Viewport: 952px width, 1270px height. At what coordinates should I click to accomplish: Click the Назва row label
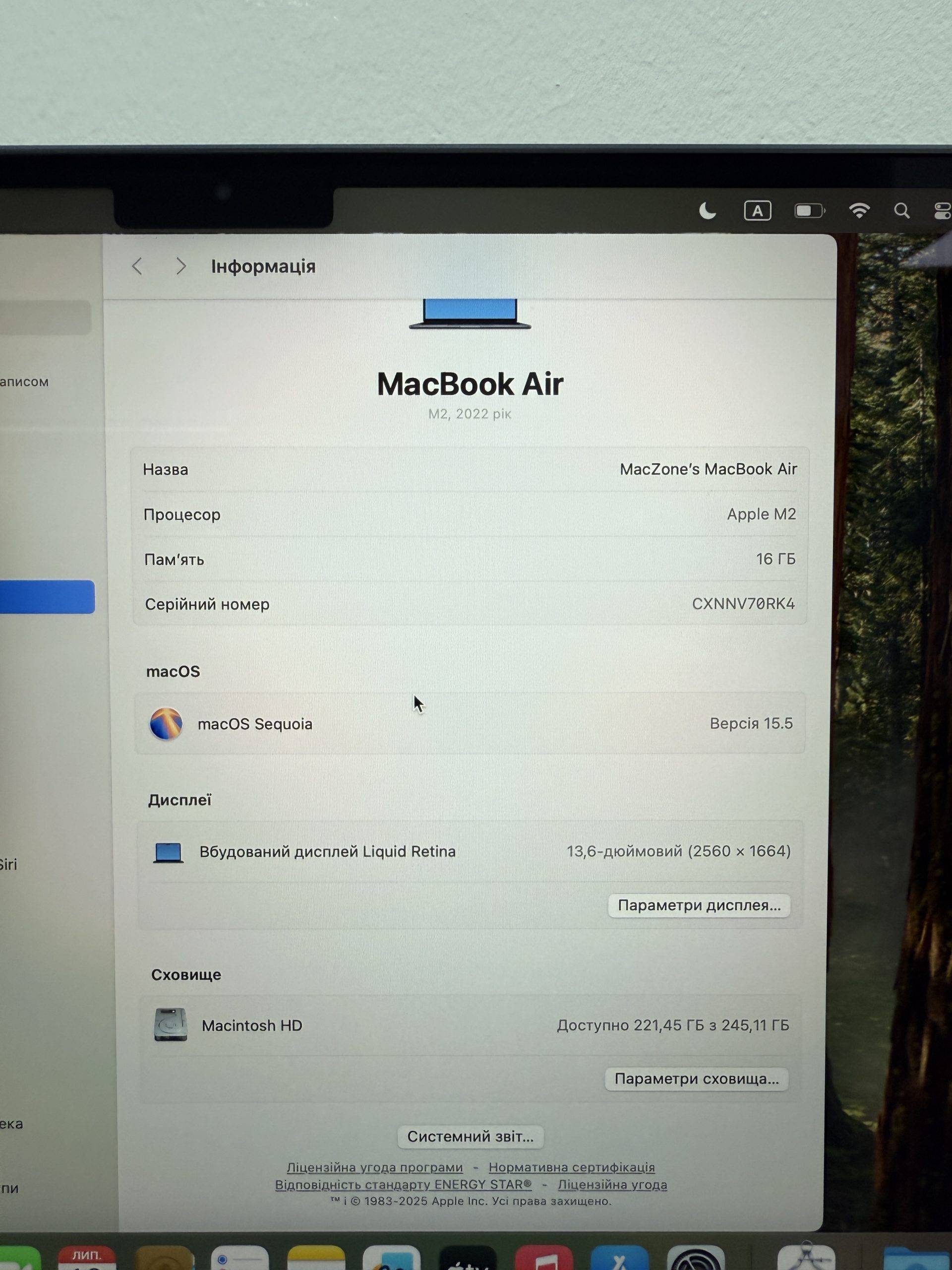[x=165, y=470]
